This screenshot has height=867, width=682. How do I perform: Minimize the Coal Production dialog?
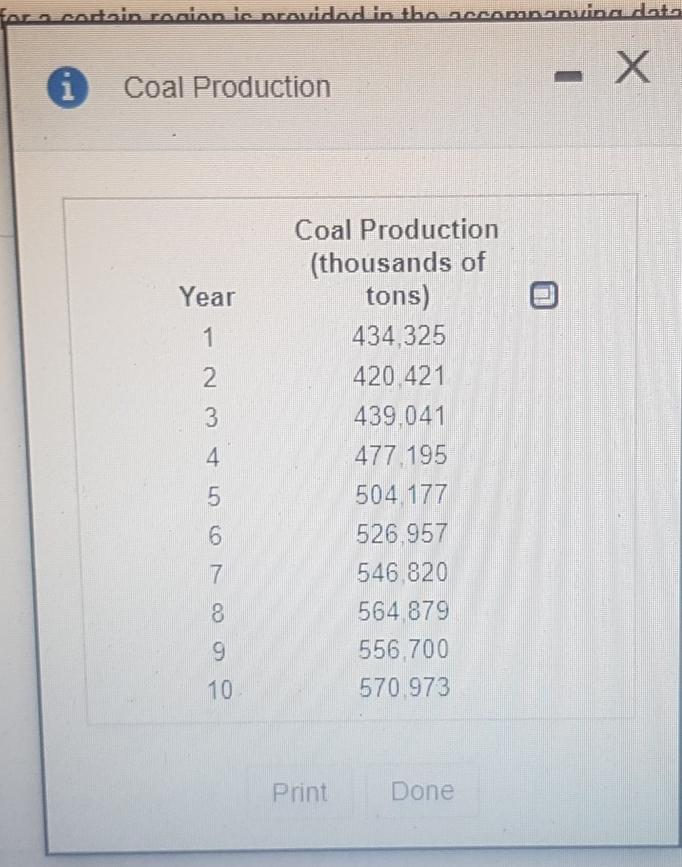pyautogui.click(x=569, y=77)
